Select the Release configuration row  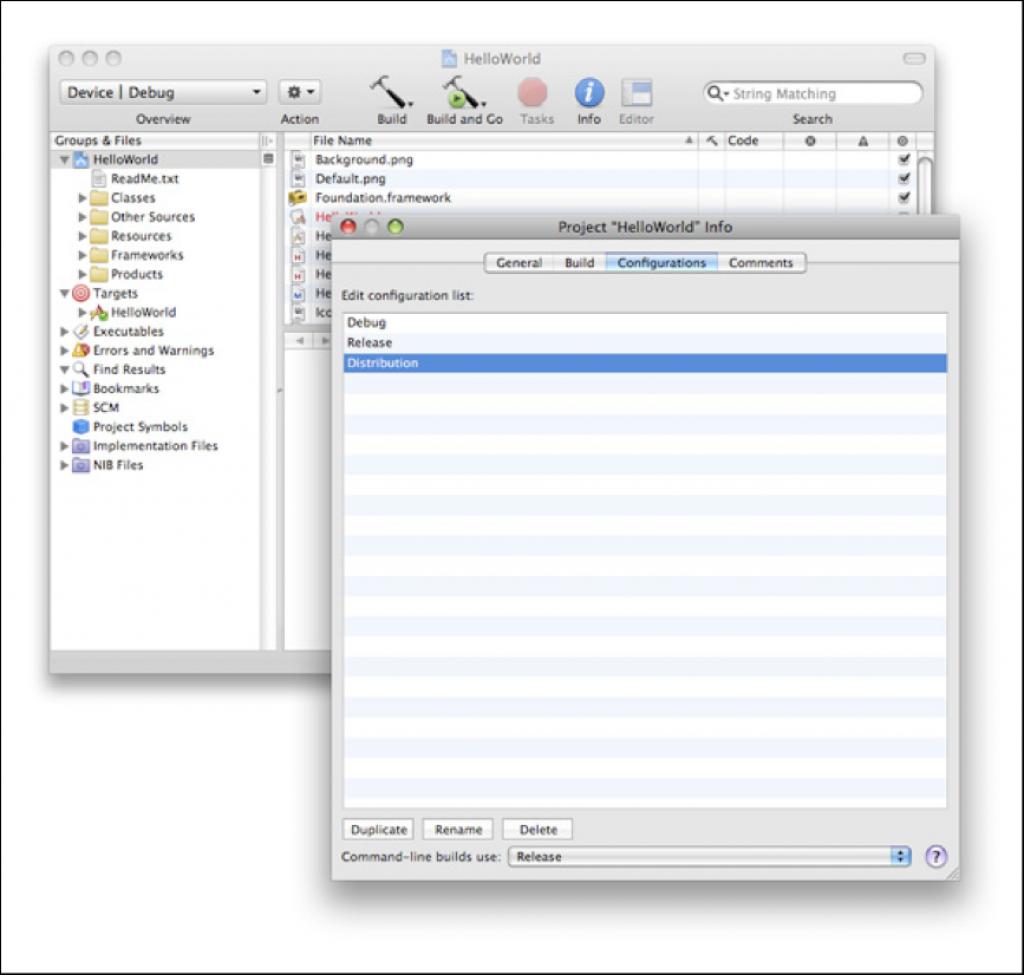(x=645, y=343)
